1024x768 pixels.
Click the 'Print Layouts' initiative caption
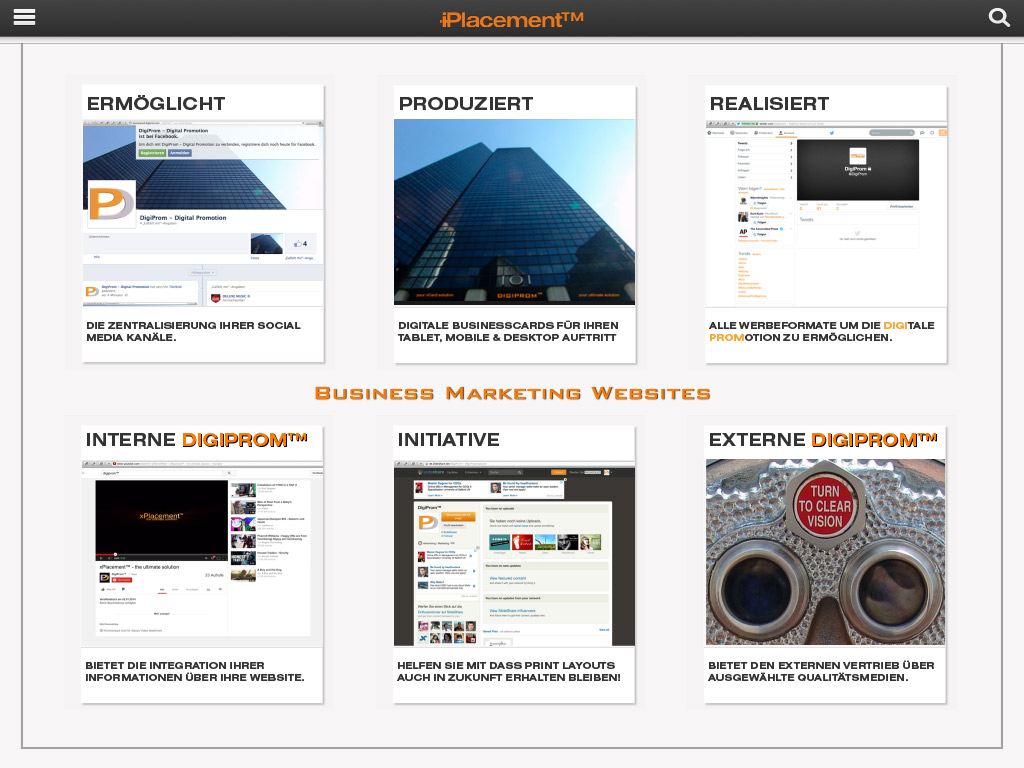coord(508,671)
